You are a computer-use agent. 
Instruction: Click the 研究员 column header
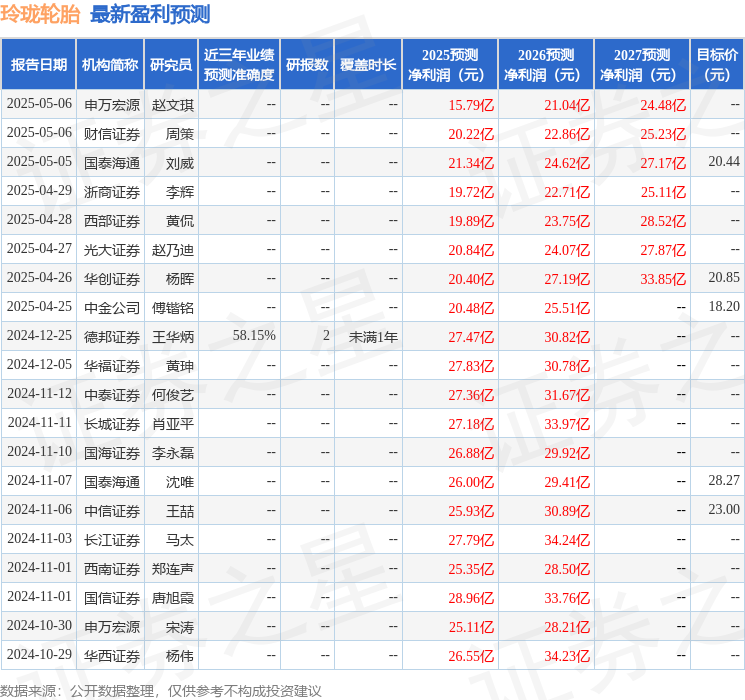coord(171,65)
